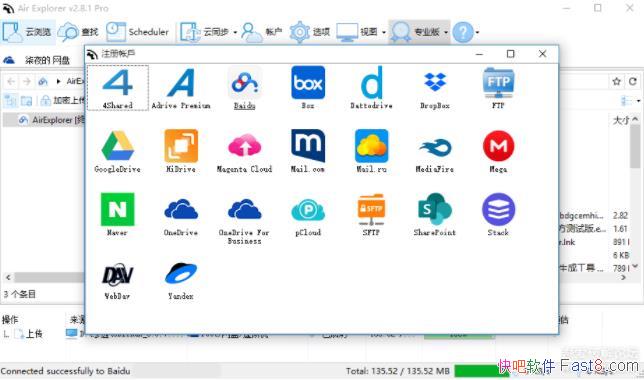Click 'Connected successfully to Baidu' status text

(65, 371)
